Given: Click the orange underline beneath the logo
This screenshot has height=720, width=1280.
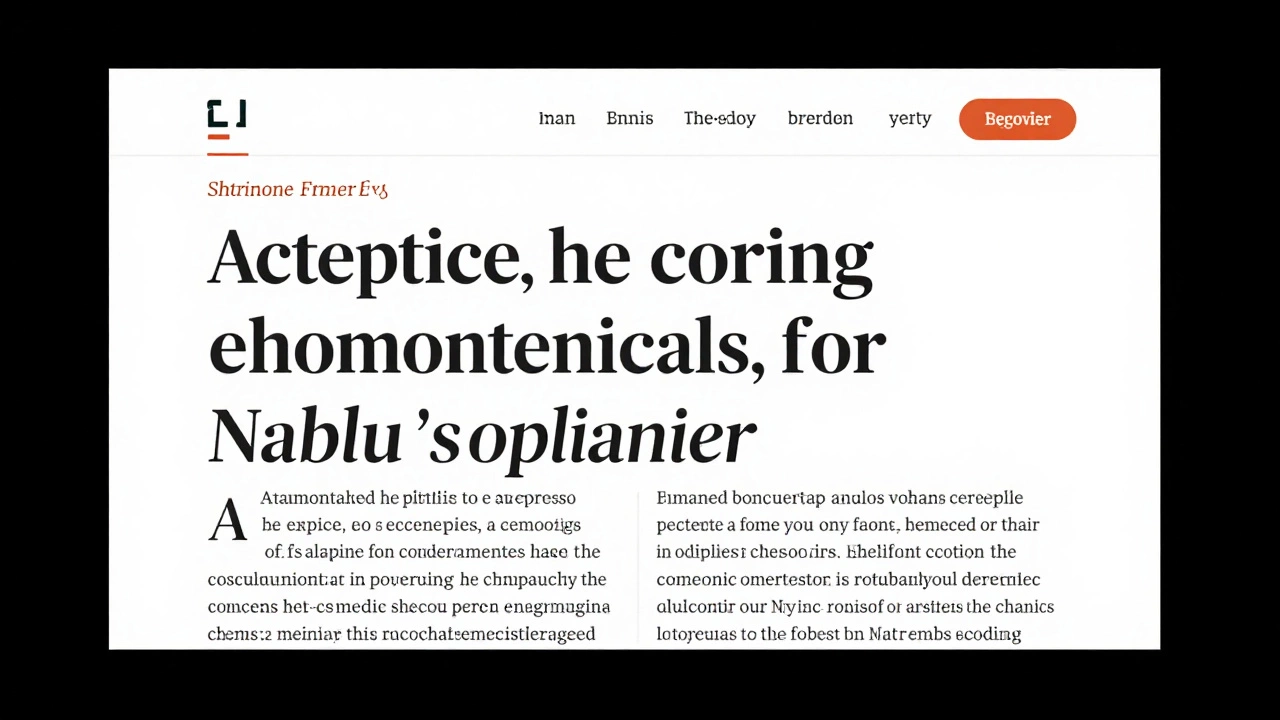Looking at the screenshot, I should coord(228,154).
